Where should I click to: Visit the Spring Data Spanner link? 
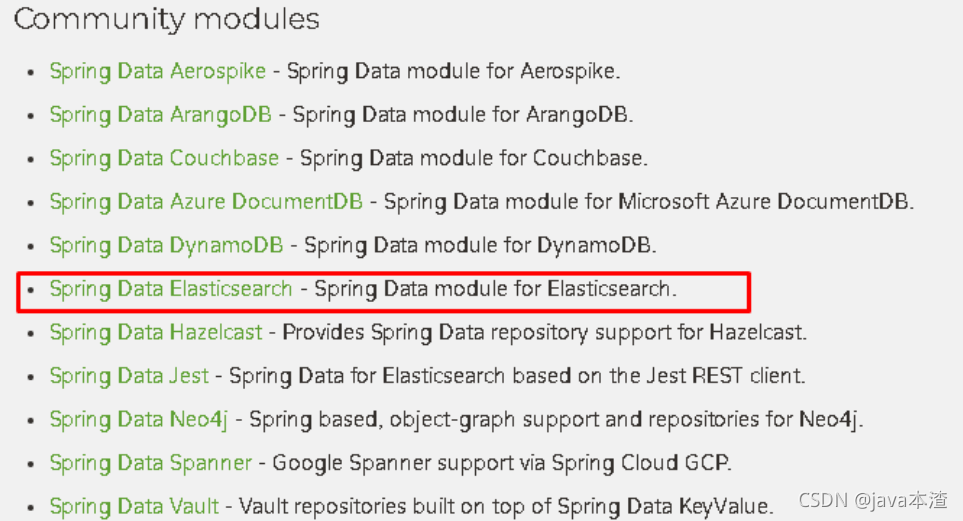[x=150, y=464]
